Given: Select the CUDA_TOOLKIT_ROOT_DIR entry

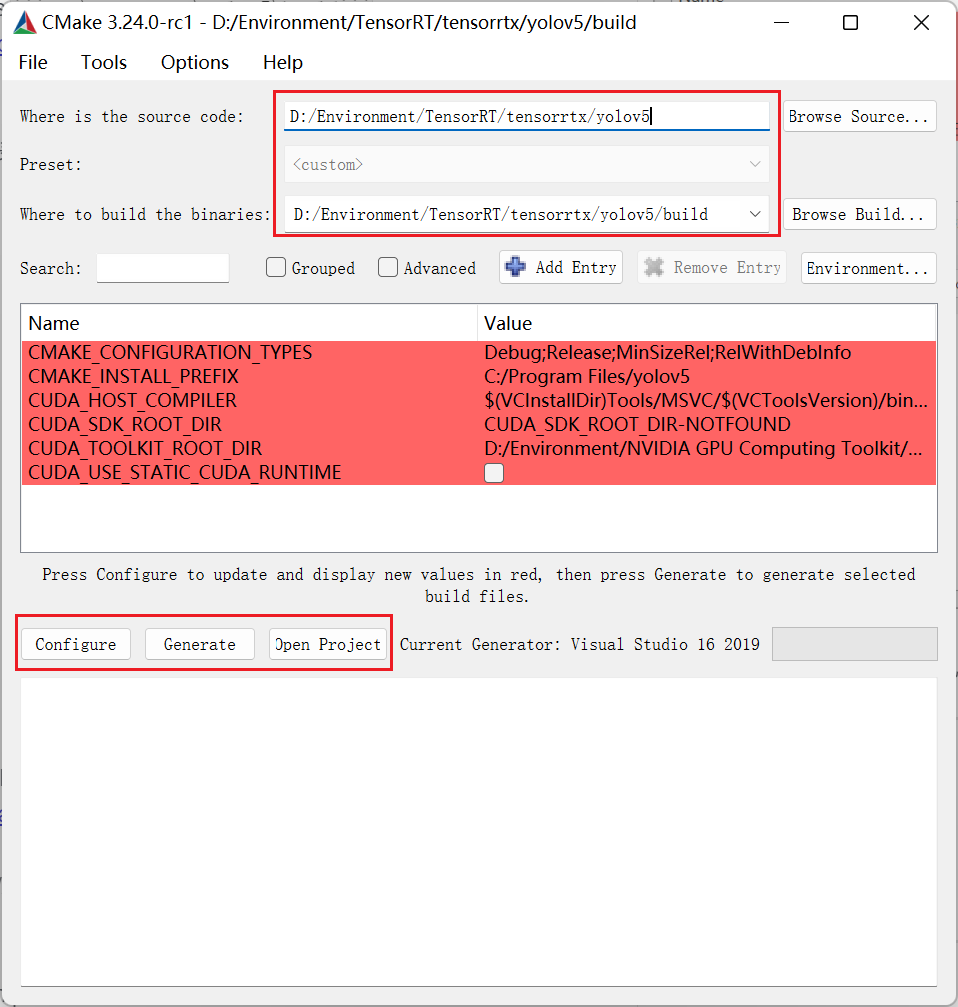Looking at the screenshot, I should tap(478, 448).
